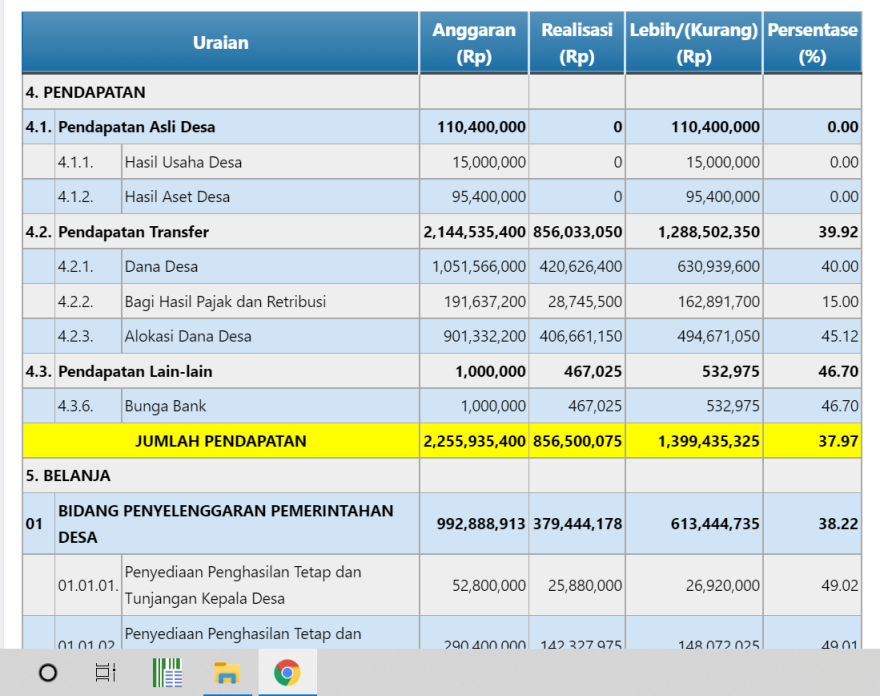The image size is (880, 696).
Task: Launch the green spreadsheet app in taskbar
Action: [167, 673]
